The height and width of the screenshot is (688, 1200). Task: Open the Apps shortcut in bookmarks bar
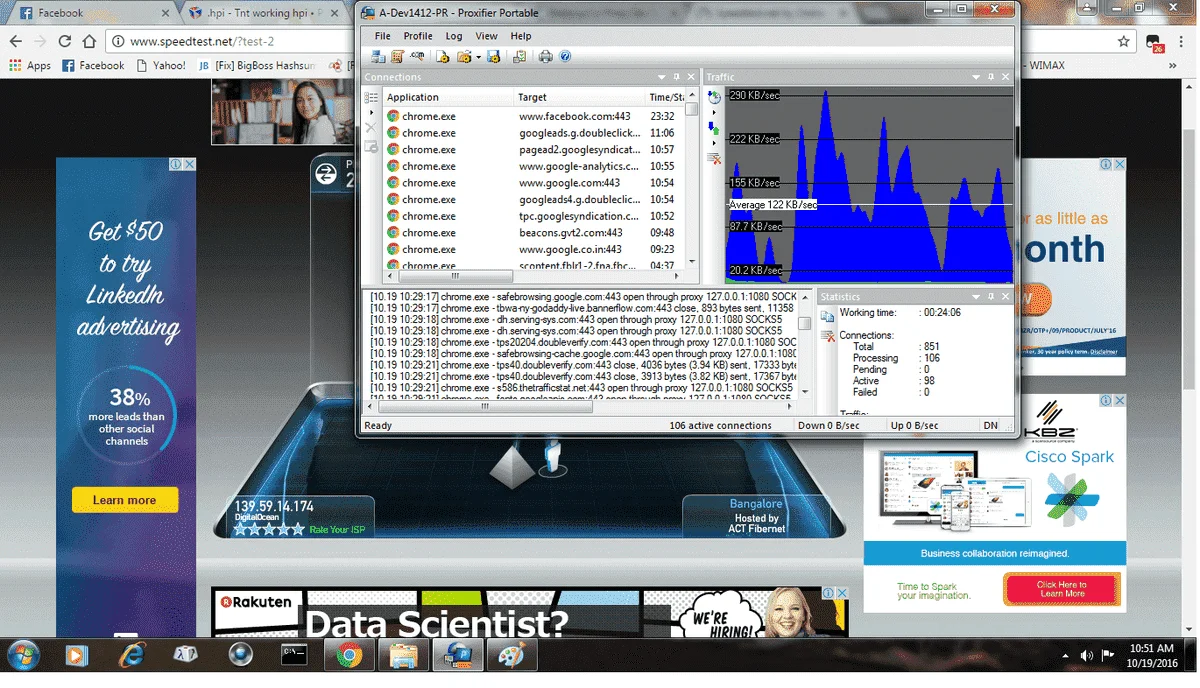tap(30, 66)
